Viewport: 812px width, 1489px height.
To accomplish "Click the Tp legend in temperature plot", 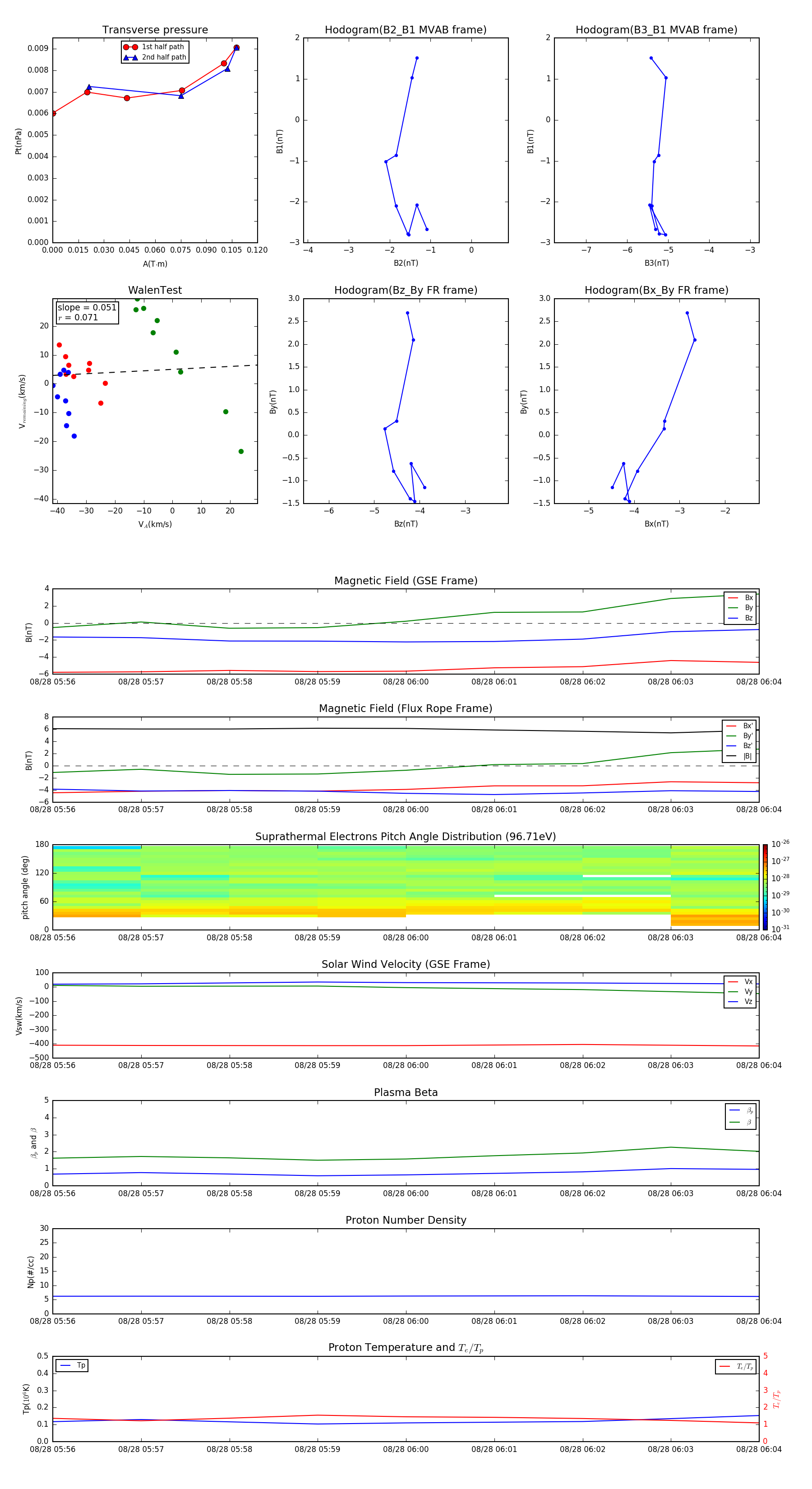I will click(x=72, y=1366).
